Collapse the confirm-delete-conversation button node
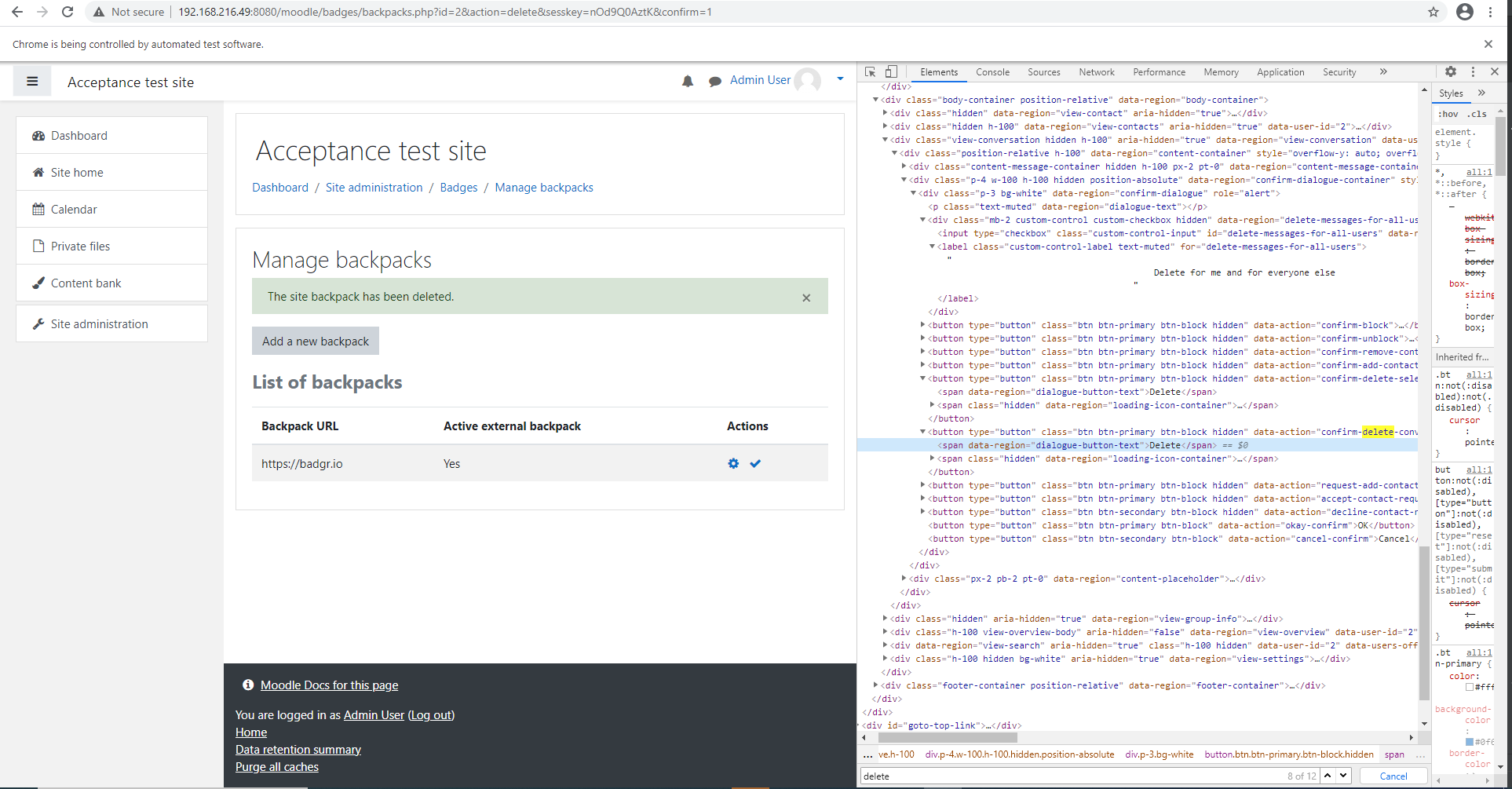This screenshot has height=789, width=1512. coord(923,432)
